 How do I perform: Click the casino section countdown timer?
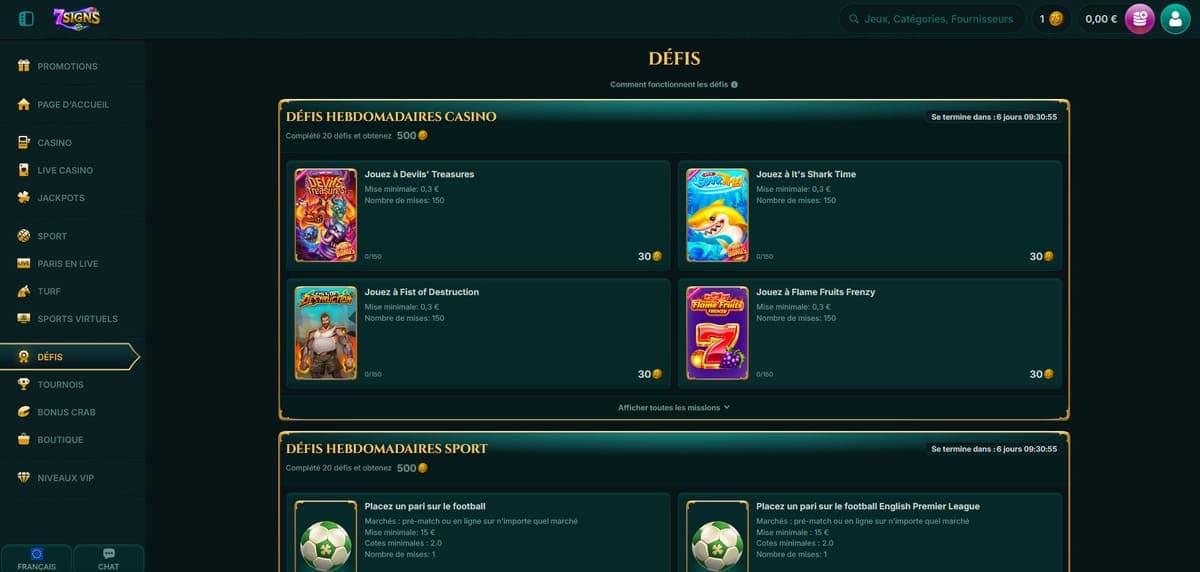(993, 117)
